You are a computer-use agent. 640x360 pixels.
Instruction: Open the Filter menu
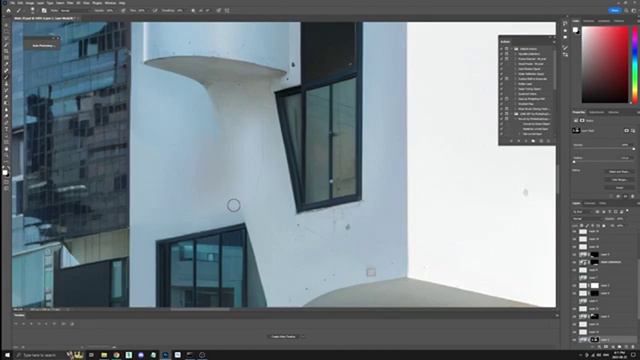coord(70,3)
